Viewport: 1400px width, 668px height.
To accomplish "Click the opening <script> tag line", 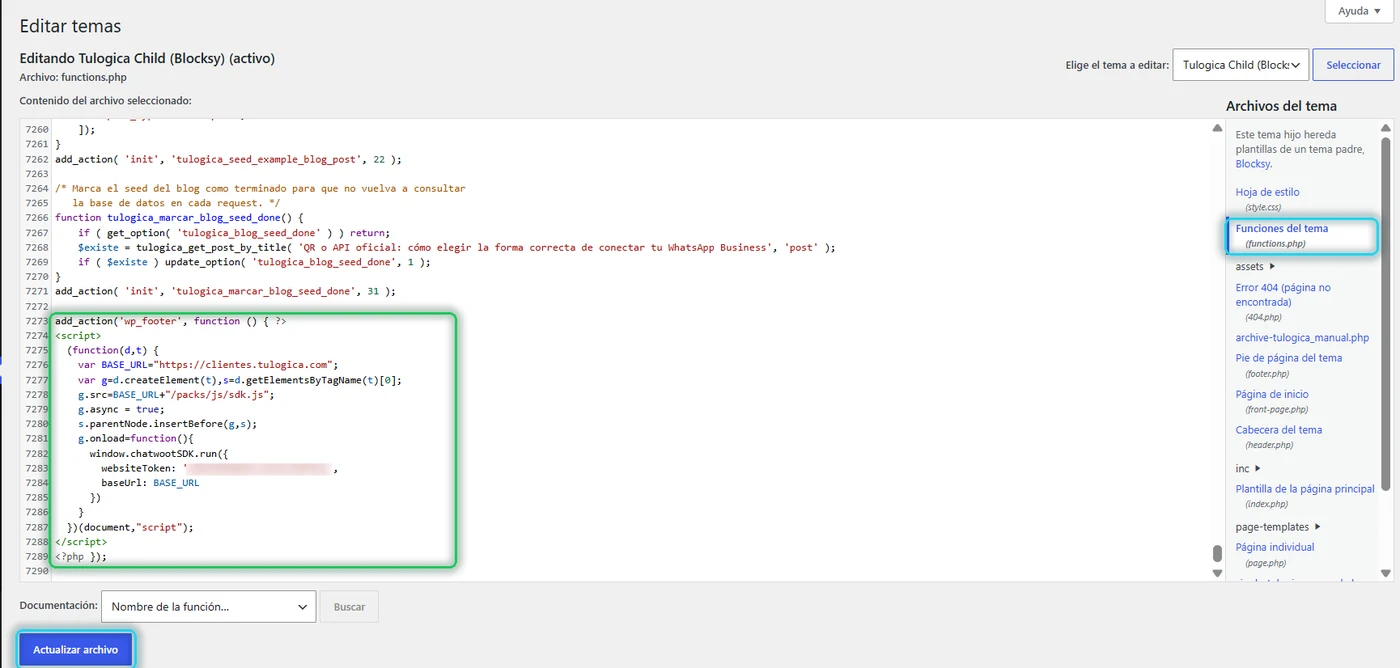I will pos(78,336).
